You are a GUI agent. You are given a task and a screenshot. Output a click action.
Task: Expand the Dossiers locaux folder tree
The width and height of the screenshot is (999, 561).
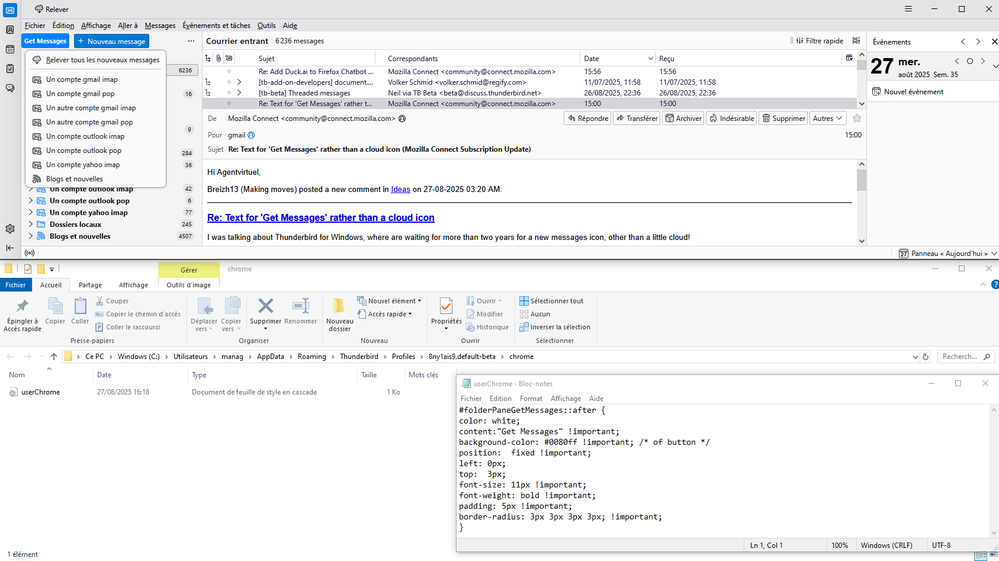pos(31,224)
